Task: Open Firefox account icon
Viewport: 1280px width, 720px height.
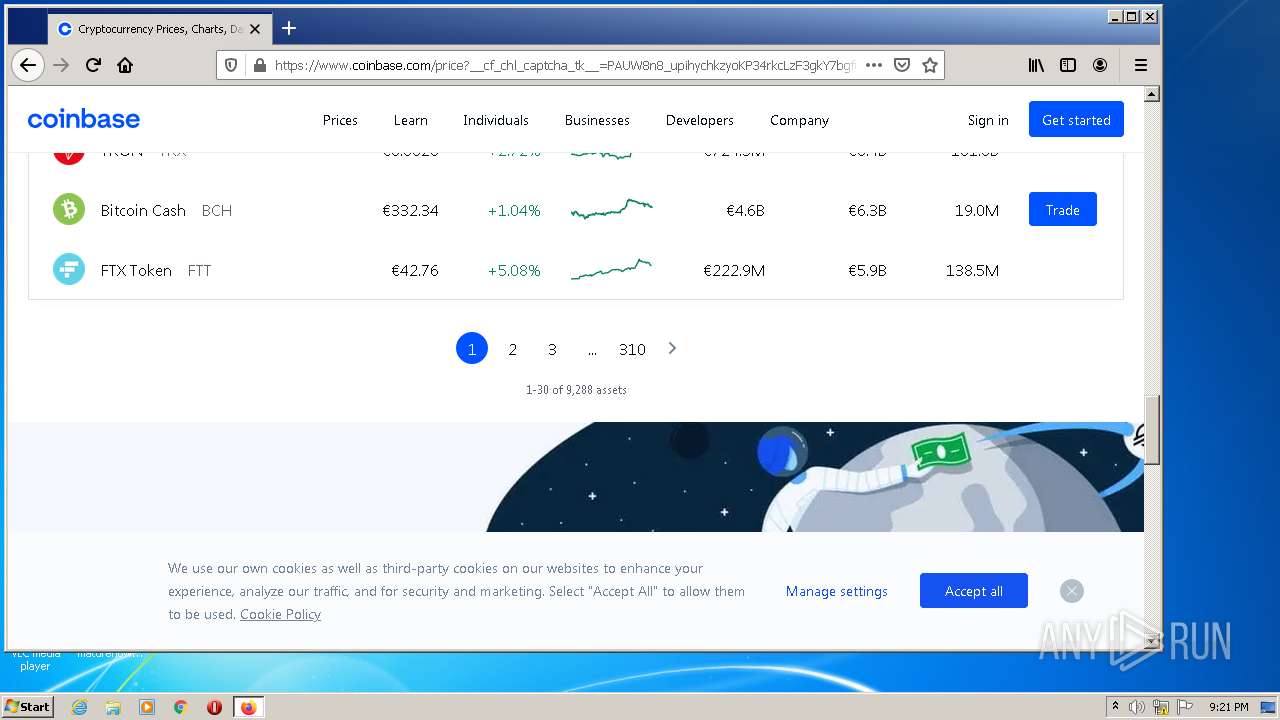Action: (1100, 65)
